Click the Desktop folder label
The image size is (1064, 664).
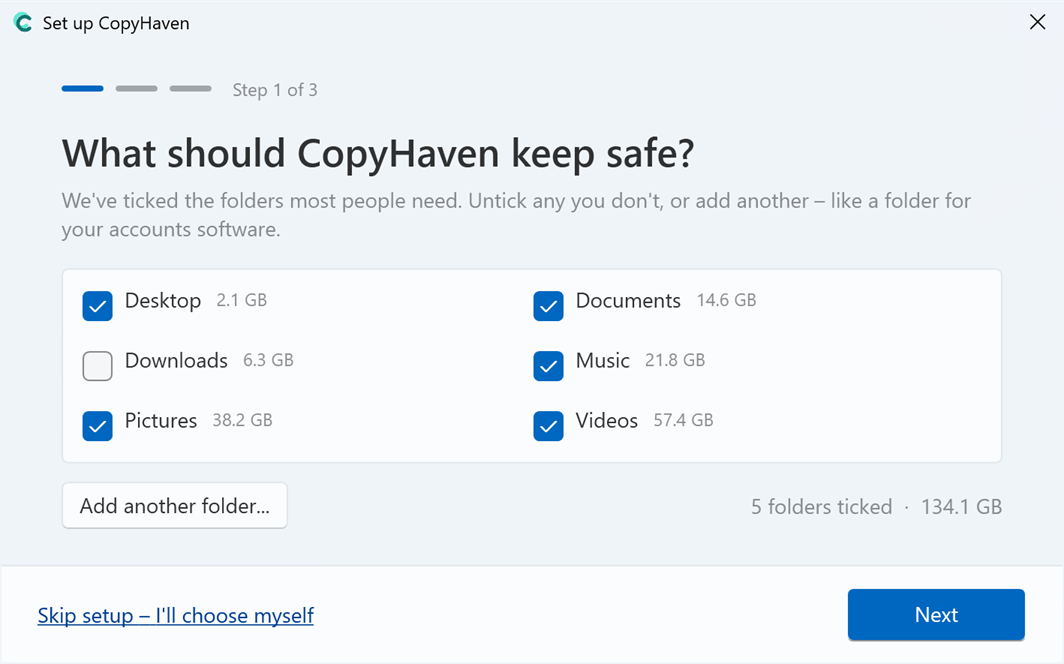163,300
